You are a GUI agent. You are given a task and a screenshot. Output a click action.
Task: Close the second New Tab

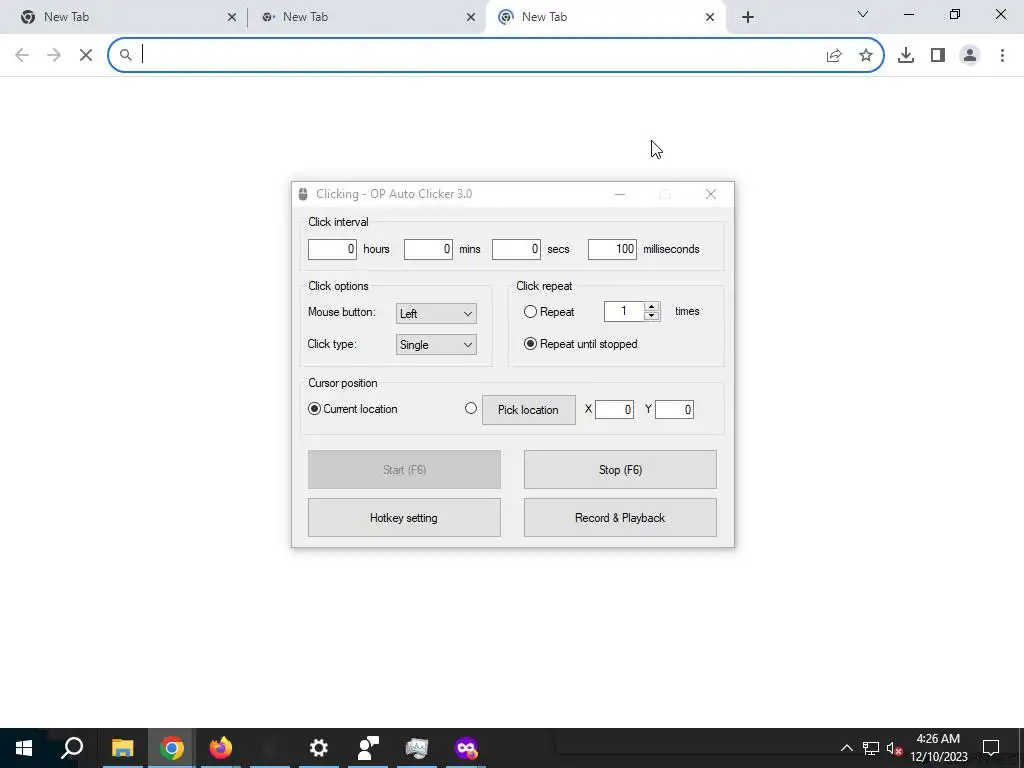[x=471, y=17]
